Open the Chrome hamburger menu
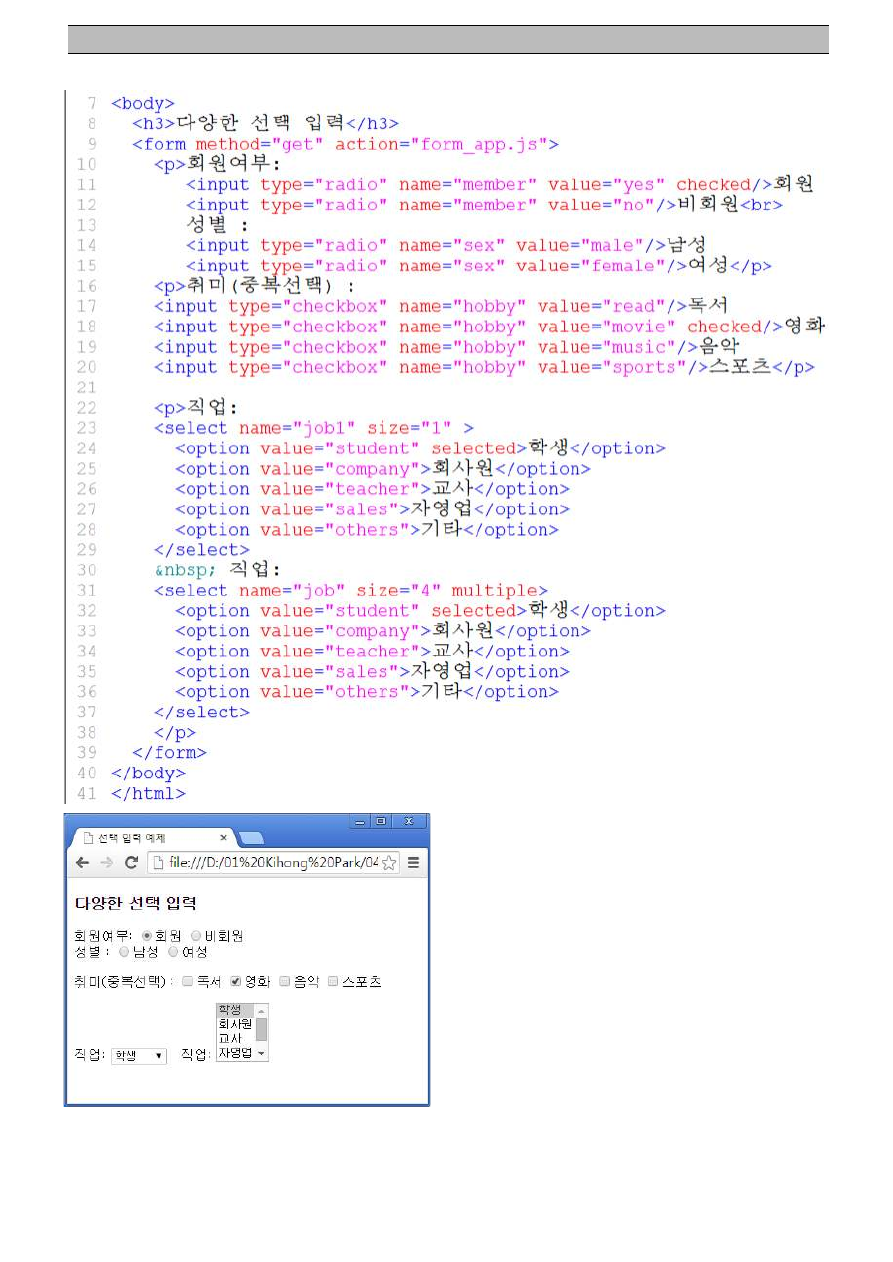Image resolution: width=893 pixels, height=1262 pixels. (413, 863)
